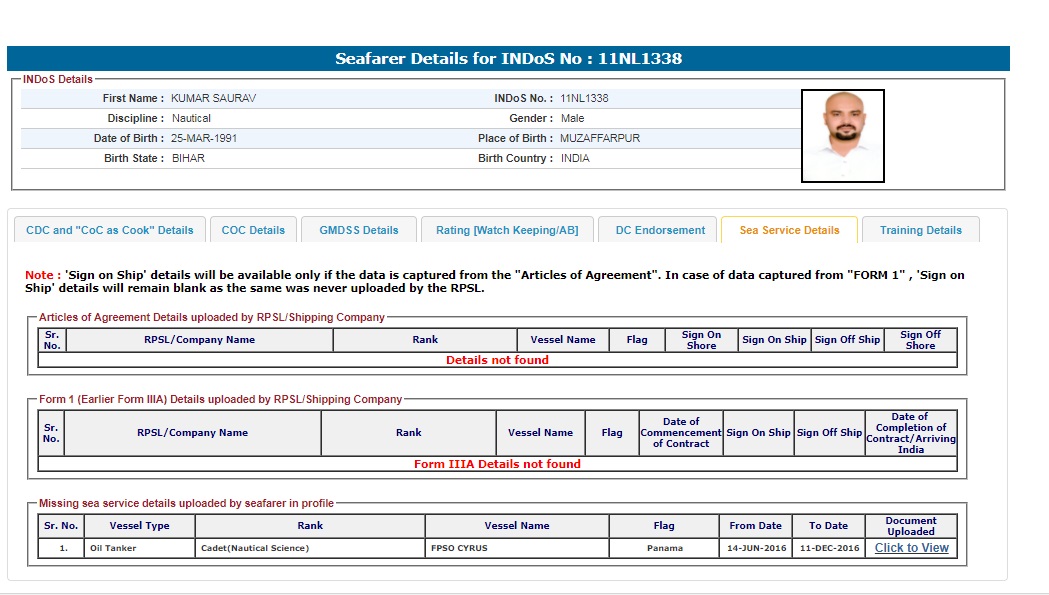Screen dimensions: 1049x595
Task: Open the Rating [Watch Keeping/AB] tab
Action: coord(507,230)
